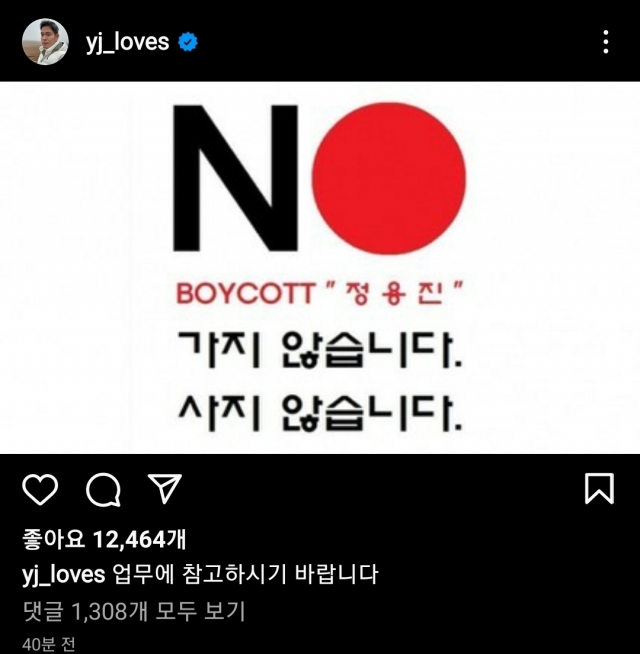
Task: Click the red 정용진 text in the image
Action: click(x=394, y=294)
